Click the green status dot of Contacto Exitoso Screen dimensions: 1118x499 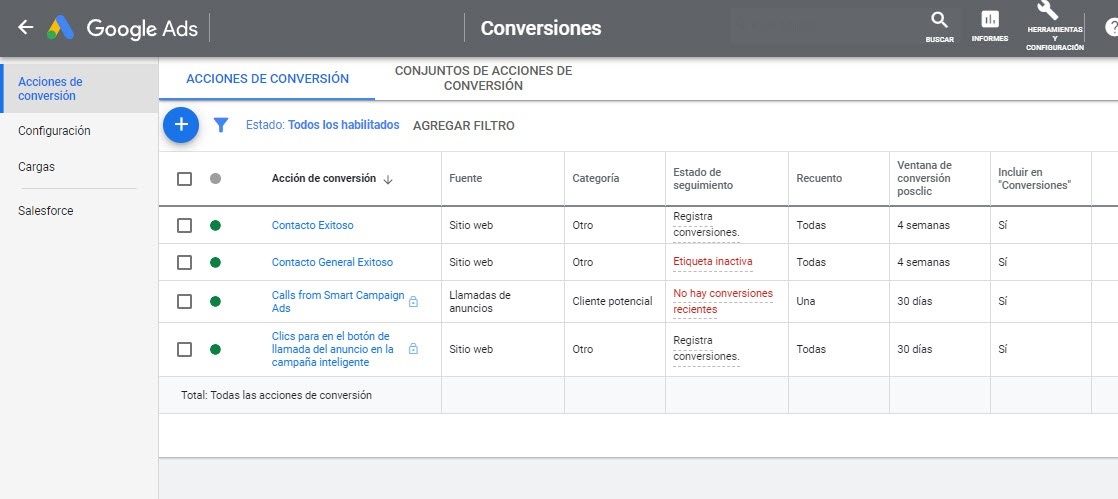point(215,226)
